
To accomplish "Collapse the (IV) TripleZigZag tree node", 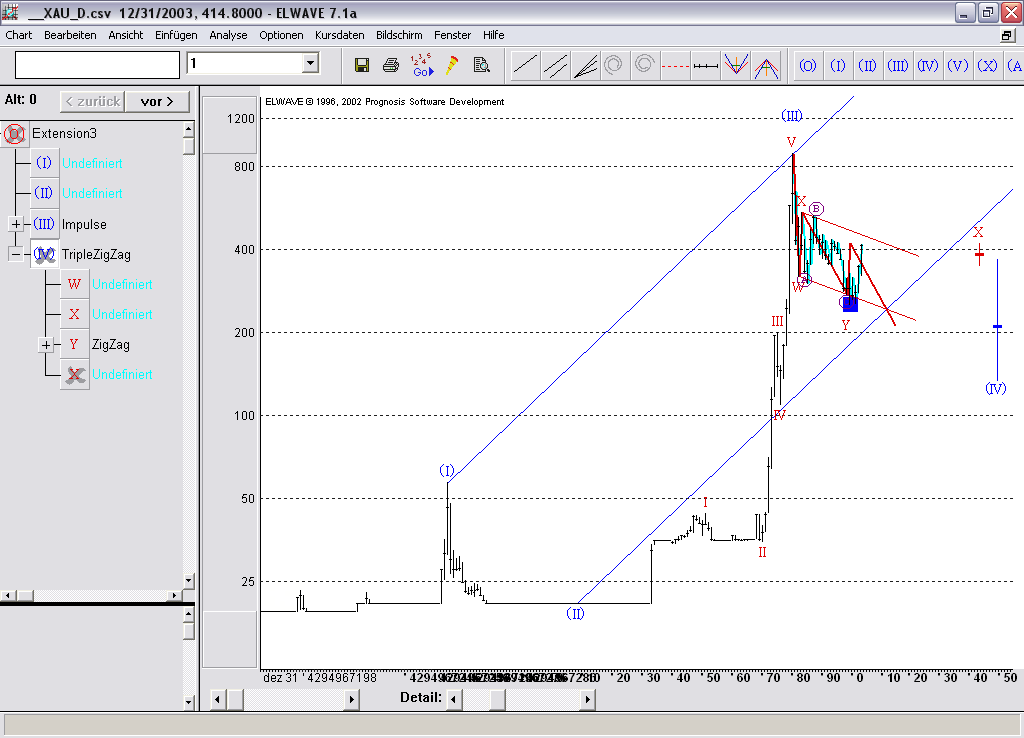I will [x=15, y=254].
